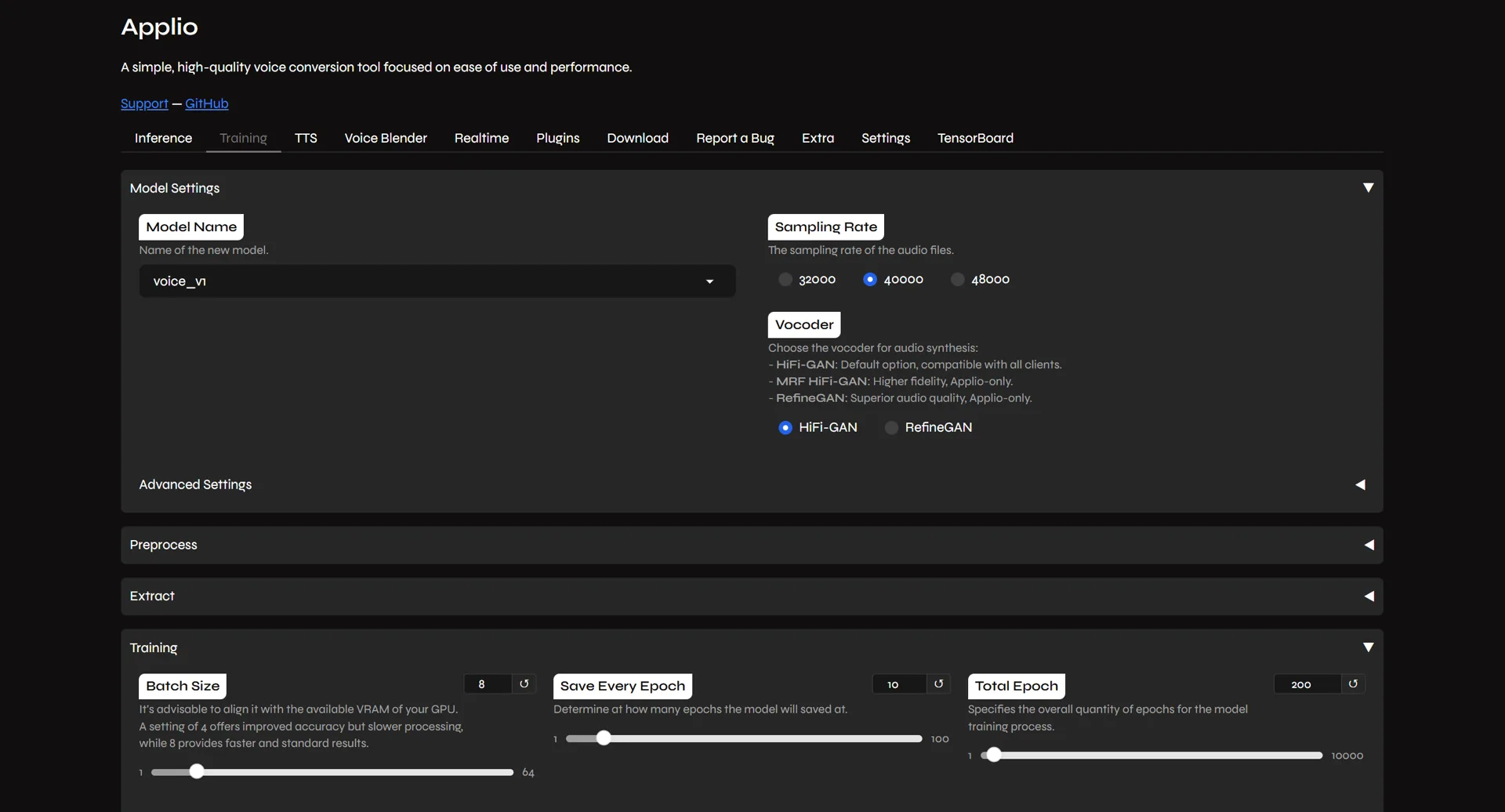The image size is (1505, 812).
Task: Open the Plugins tab
Action: point(558,138)
